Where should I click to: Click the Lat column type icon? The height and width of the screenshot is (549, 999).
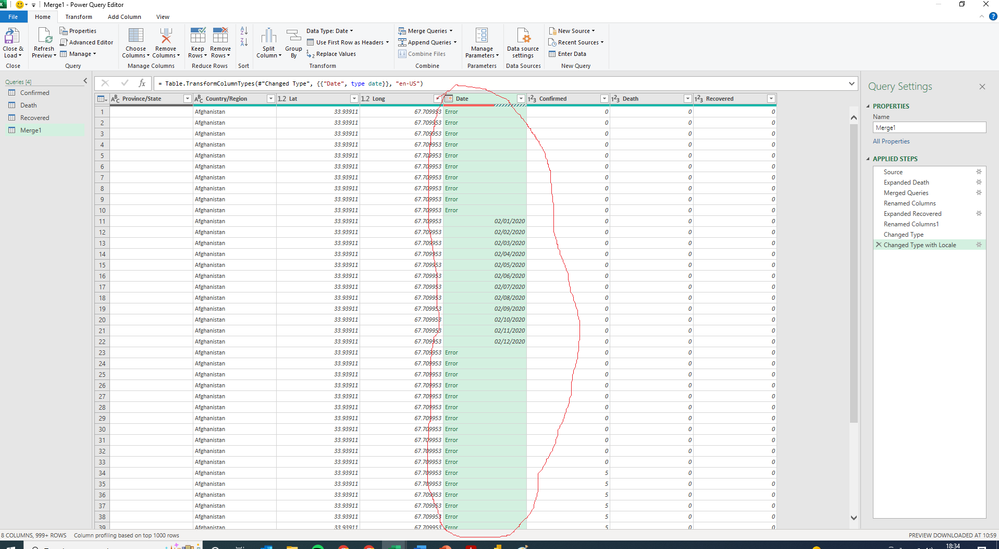[x=282, y=99]
